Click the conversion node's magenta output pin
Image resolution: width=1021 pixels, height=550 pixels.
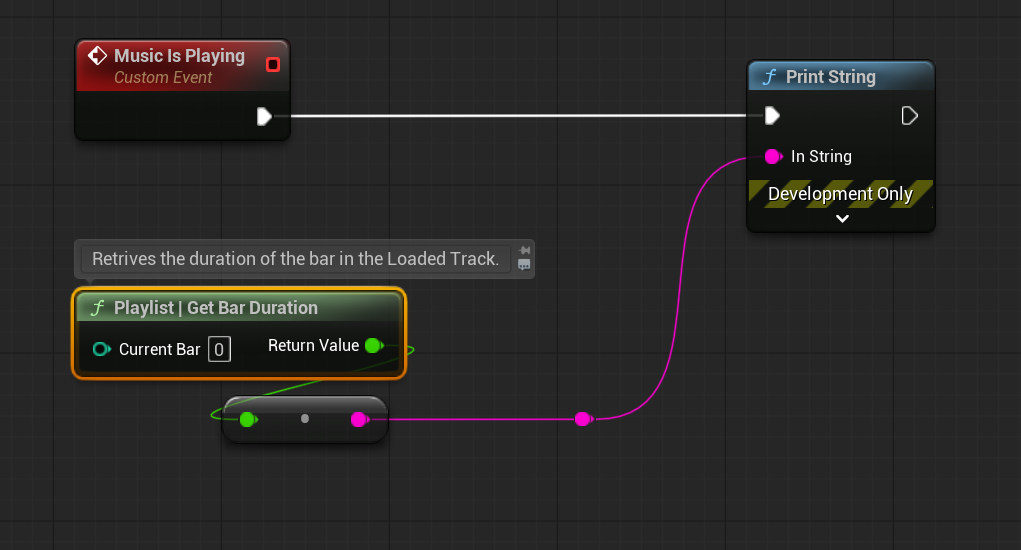coord(358,419)
